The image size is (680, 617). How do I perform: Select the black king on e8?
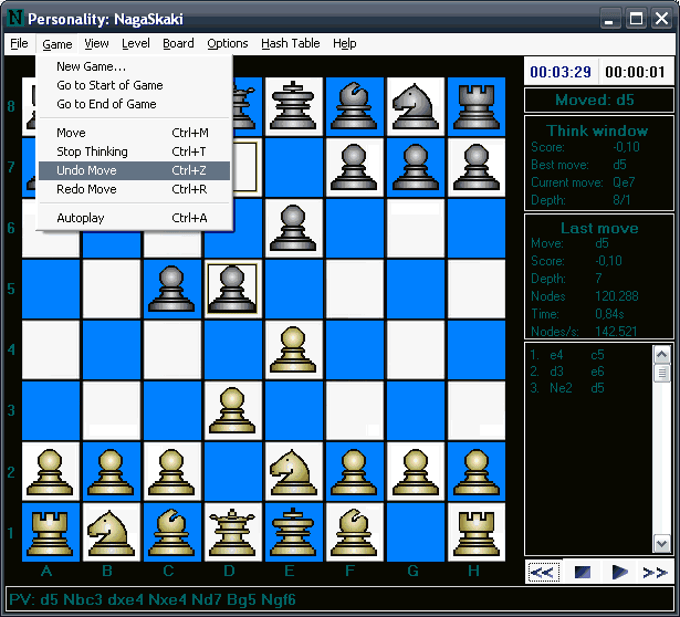point(294,106)
